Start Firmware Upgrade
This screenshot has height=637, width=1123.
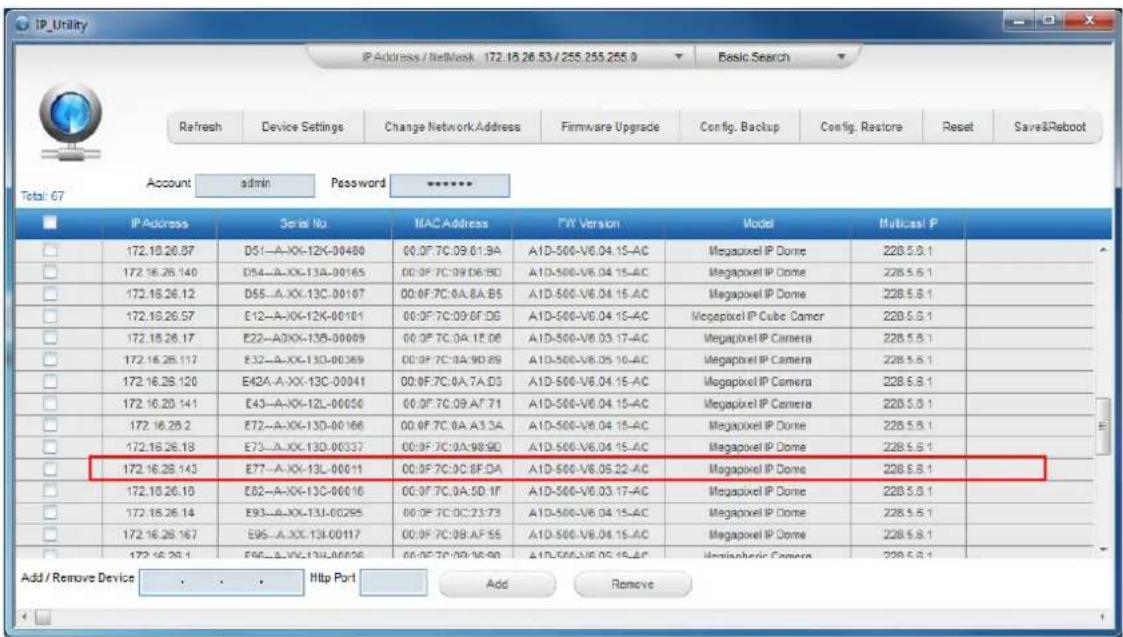coord(610,127)
